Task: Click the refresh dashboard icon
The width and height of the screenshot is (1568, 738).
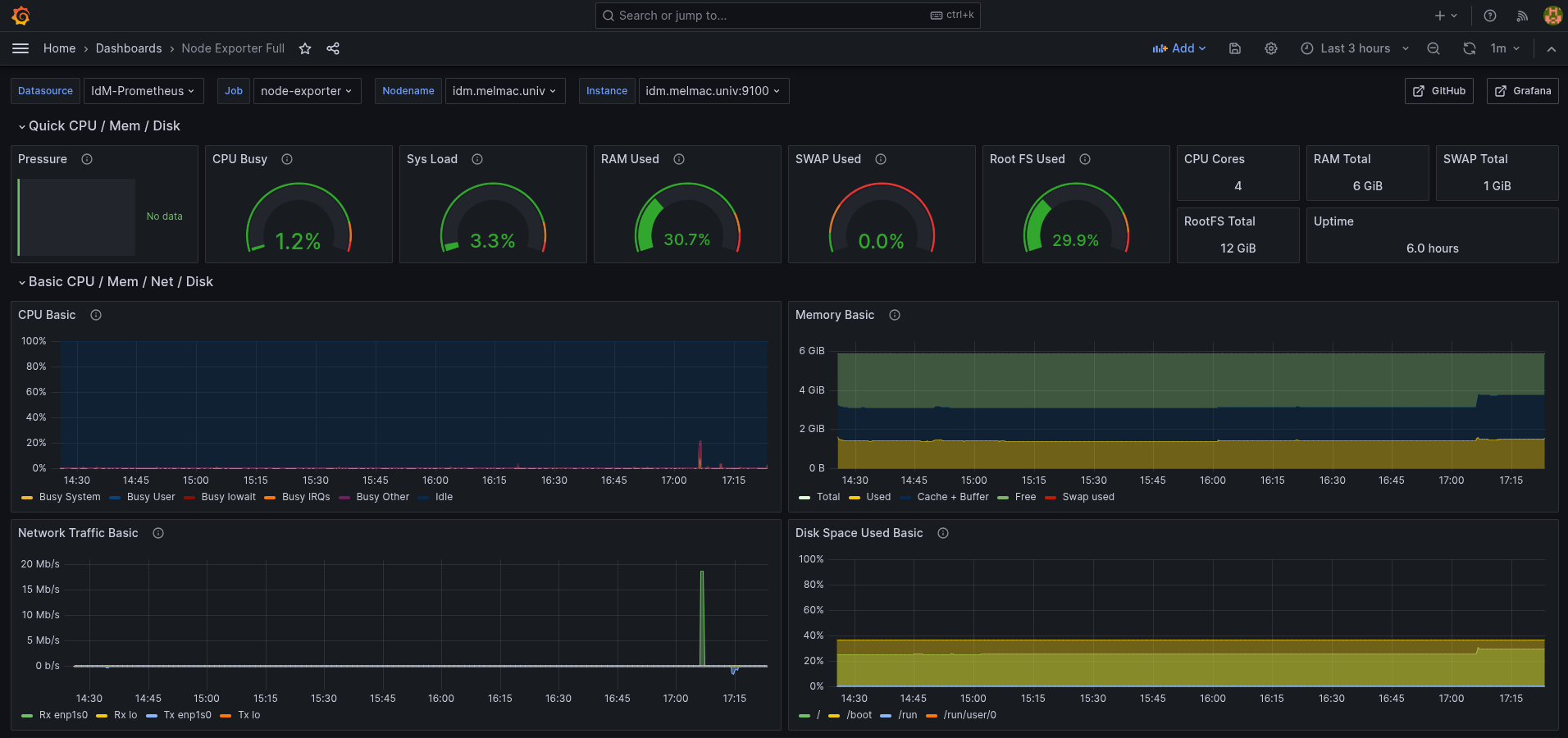Action: click(1469, 48)
